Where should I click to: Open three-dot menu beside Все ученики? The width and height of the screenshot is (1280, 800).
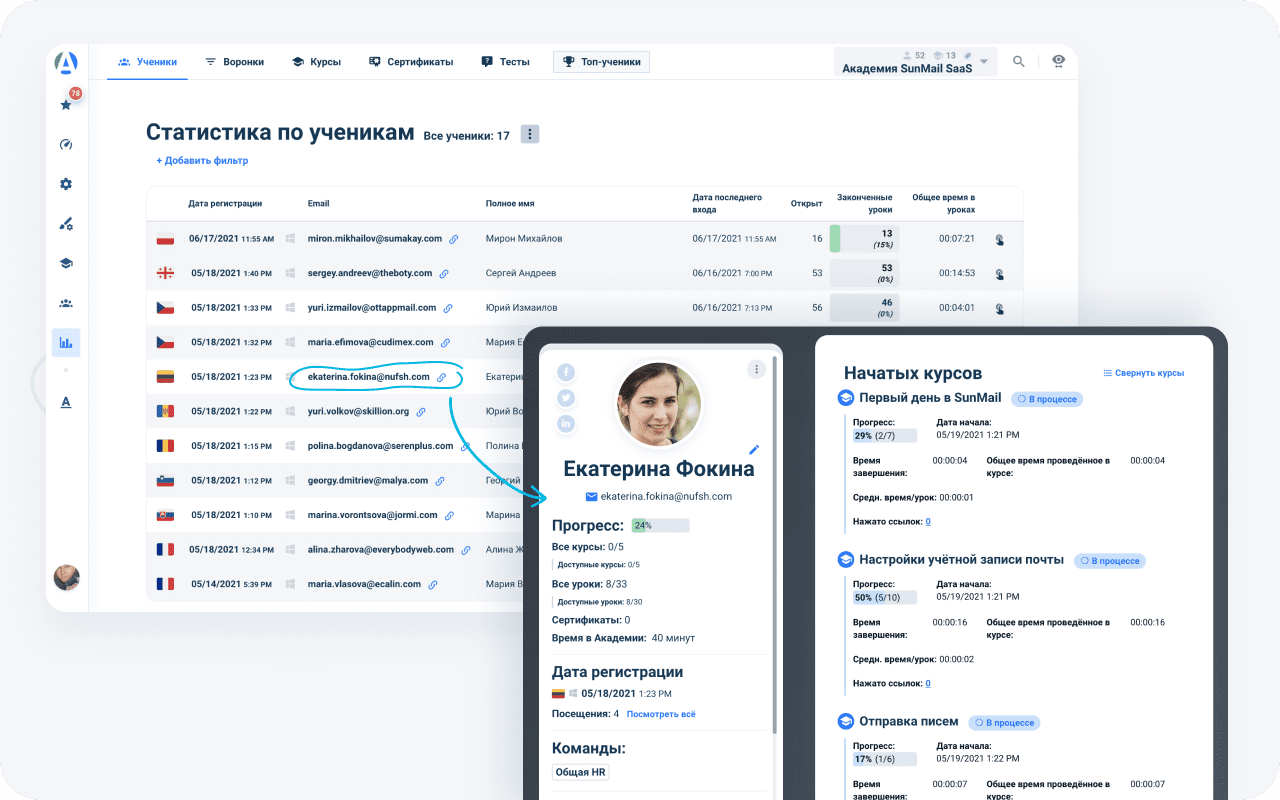click(x=530, y=134)
